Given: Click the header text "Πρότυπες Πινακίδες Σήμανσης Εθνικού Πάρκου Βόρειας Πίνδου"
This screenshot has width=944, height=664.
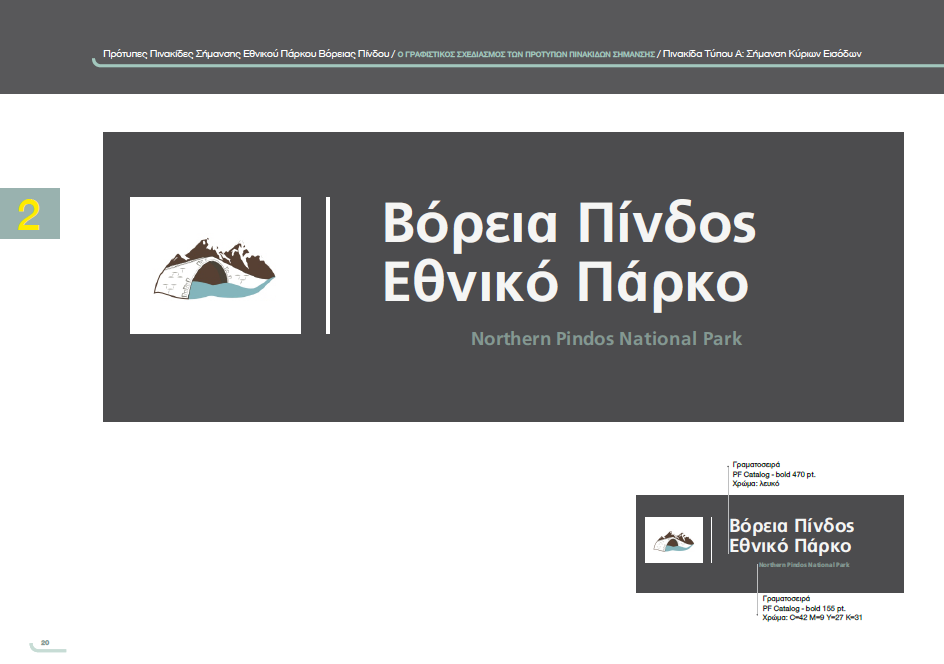Looking at the screenshot, I should (x=246, y=54).
